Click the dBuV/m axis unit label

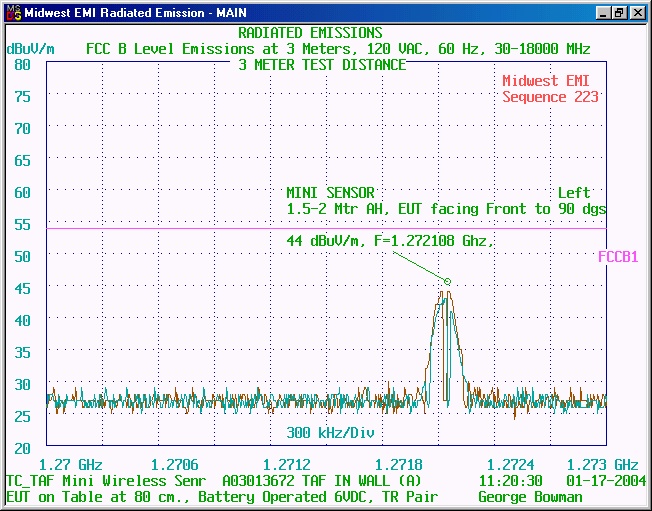click(x=31, y=49)
